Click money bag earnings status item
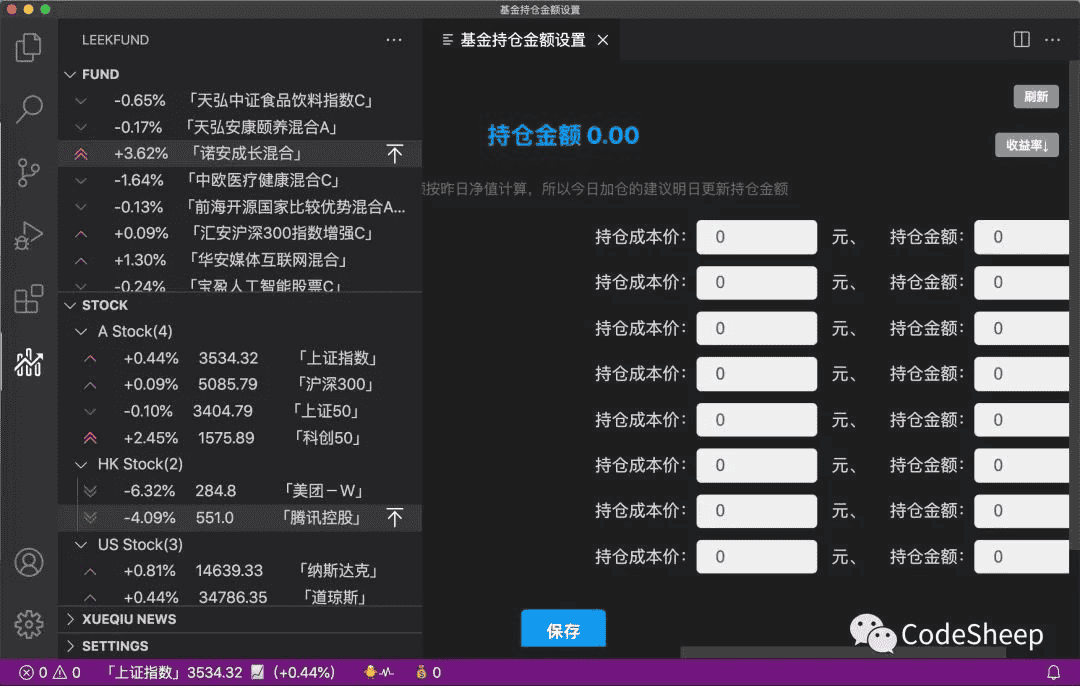 coord(428,672)
